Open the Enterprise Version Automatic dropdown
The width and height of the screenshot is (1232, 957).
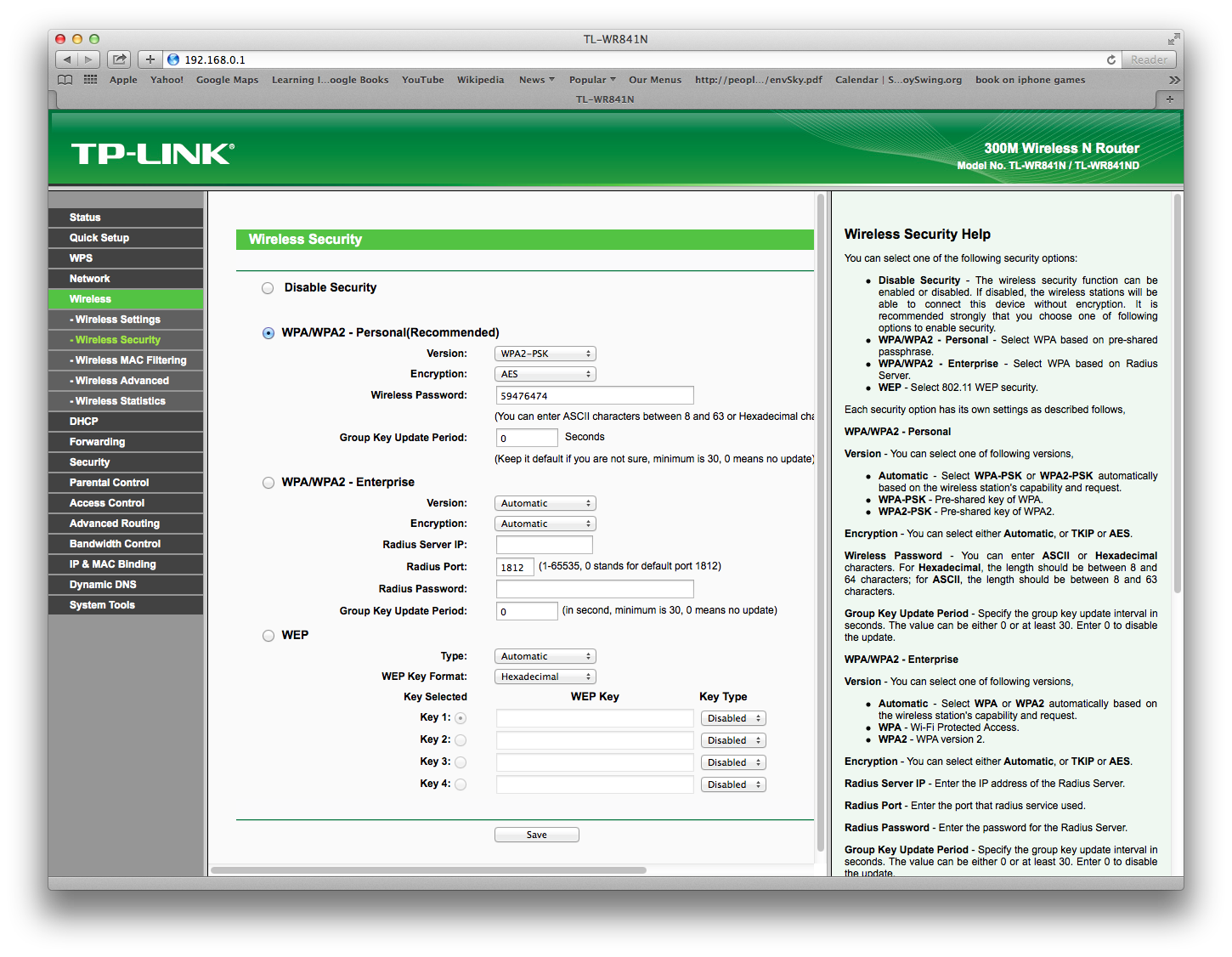[545, 503]
